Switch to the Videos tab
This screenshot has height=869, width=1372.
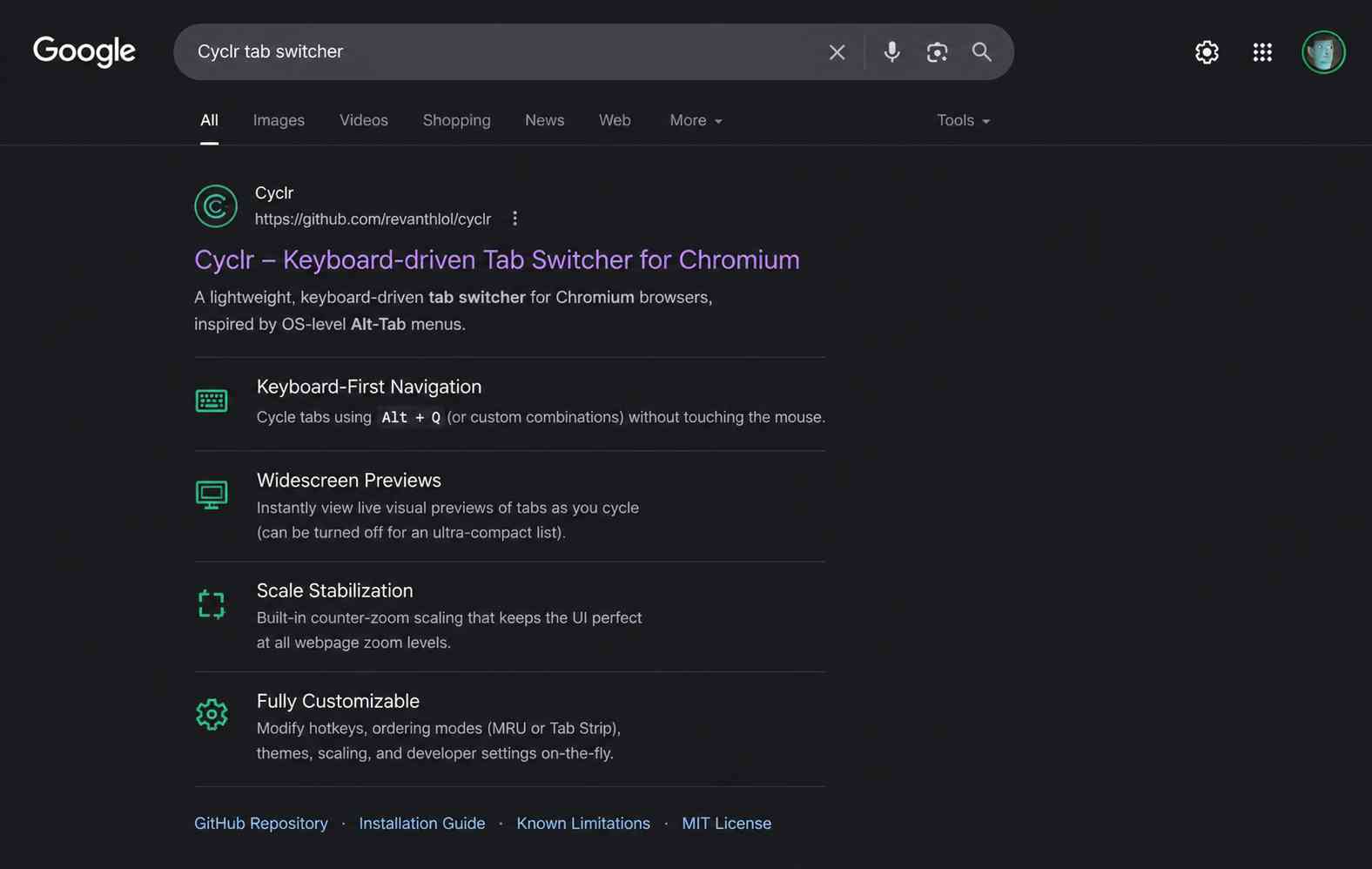point(364,120)
